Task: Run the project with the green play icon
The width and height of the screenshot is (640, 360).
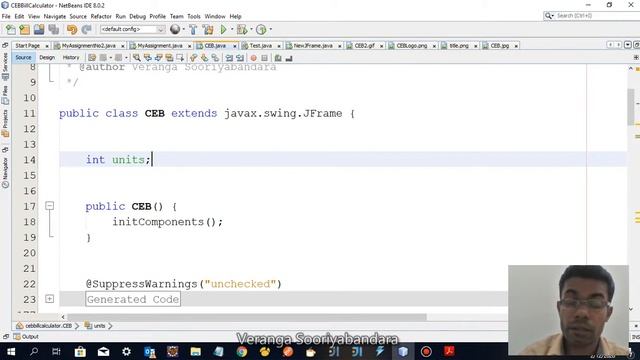Action: [x=223, y=29]
